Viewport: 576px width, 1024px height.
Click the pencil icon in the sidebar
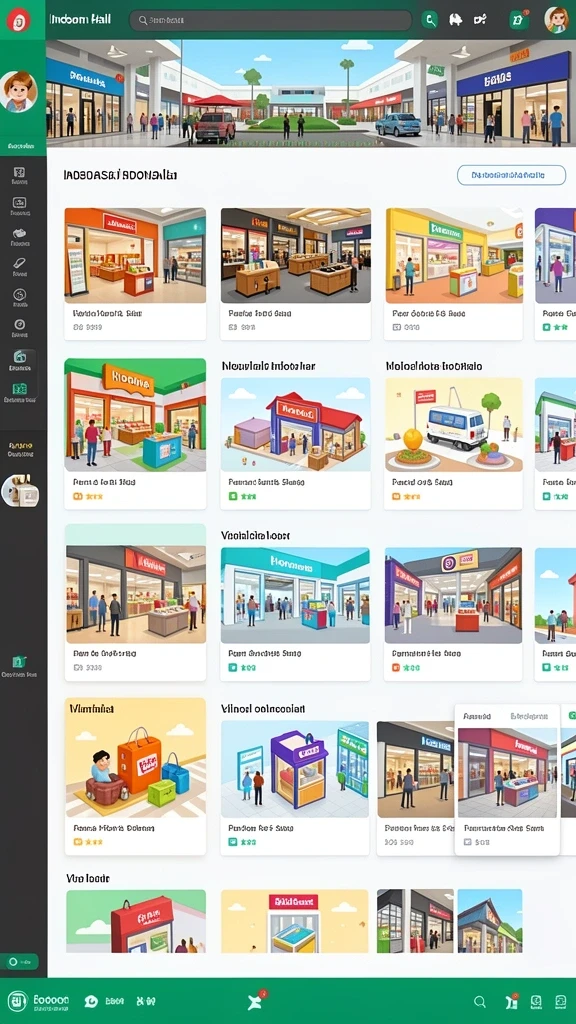(x=20, y=263)
